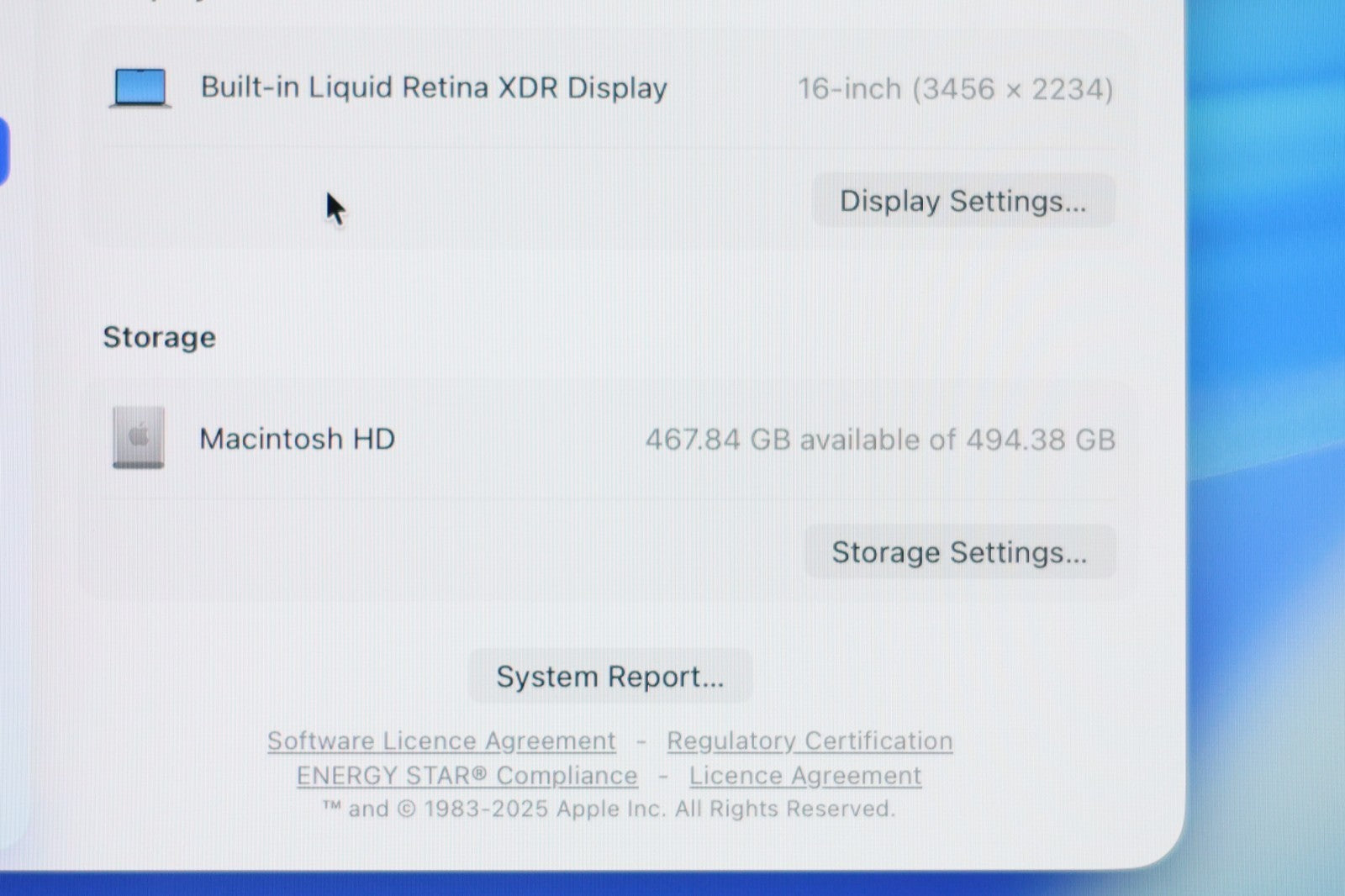
Task: Click the Apple copyright notice text
Action: [x=609, y=809]
